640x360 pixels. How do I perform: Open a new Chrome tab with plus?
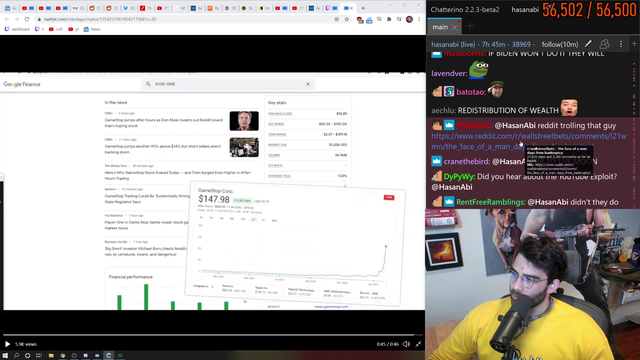pyautogui.click(x=363, y=8)
